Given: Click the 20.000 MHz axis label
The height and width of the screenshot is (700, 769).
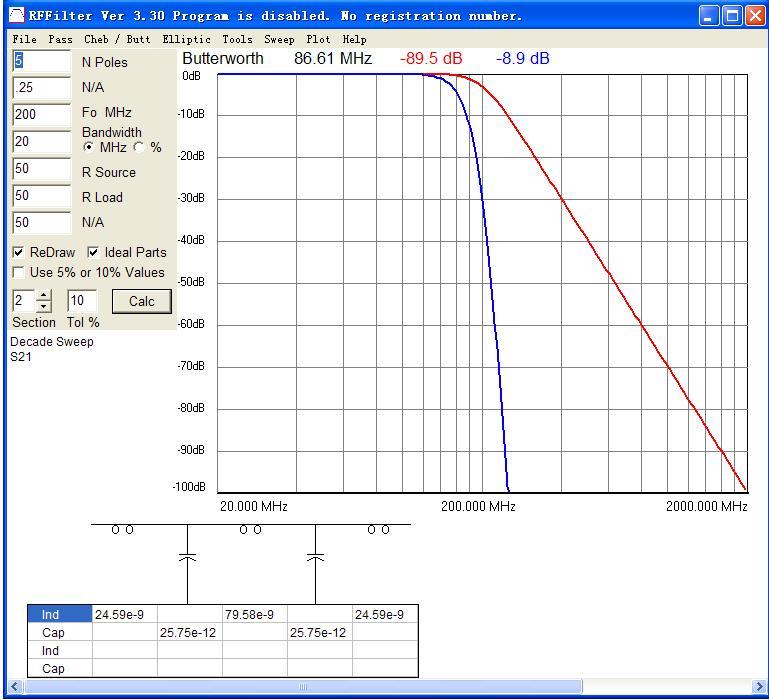Looking at the screenshot, I should (x=254, y=506).
